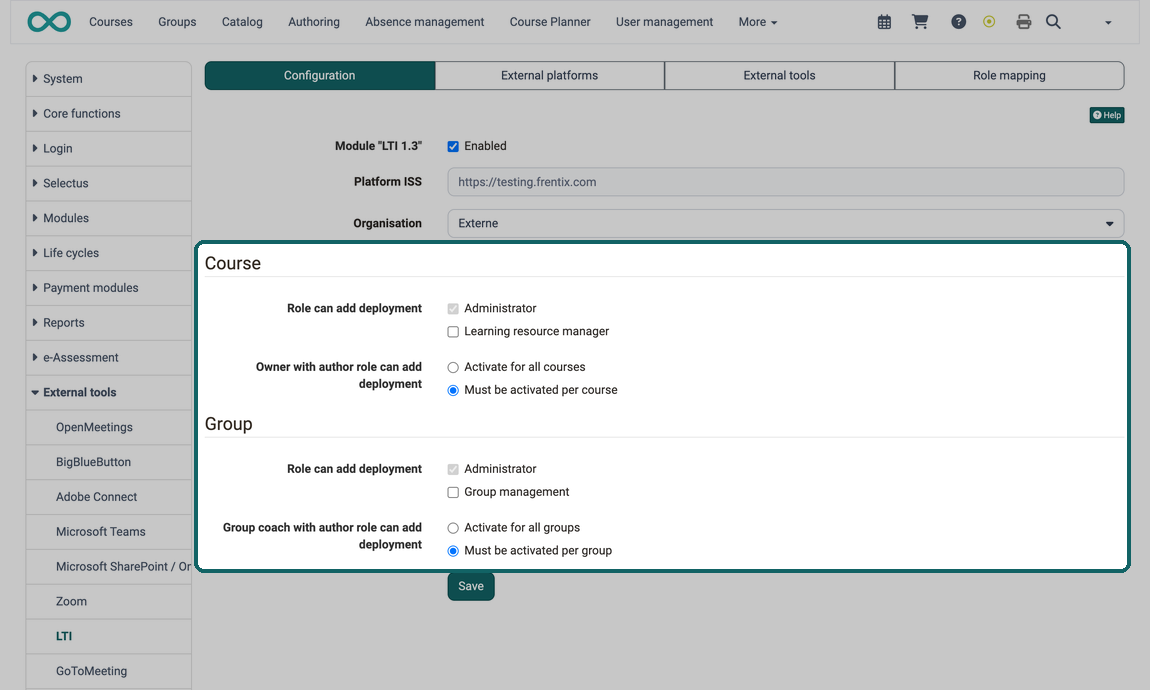Click the question mark help icon
Screen dimensions: 1150x690
pos(959,22)
